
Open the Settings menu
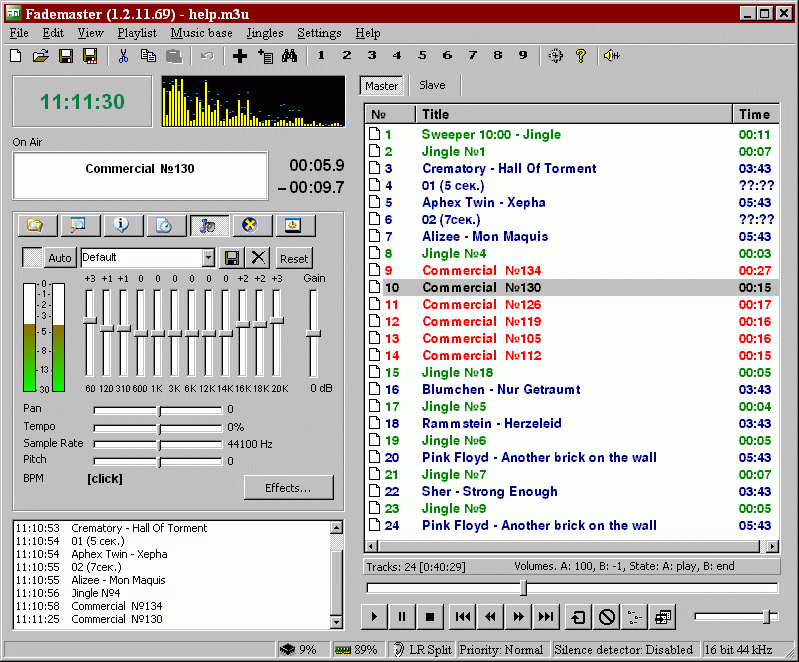point(319,33)
